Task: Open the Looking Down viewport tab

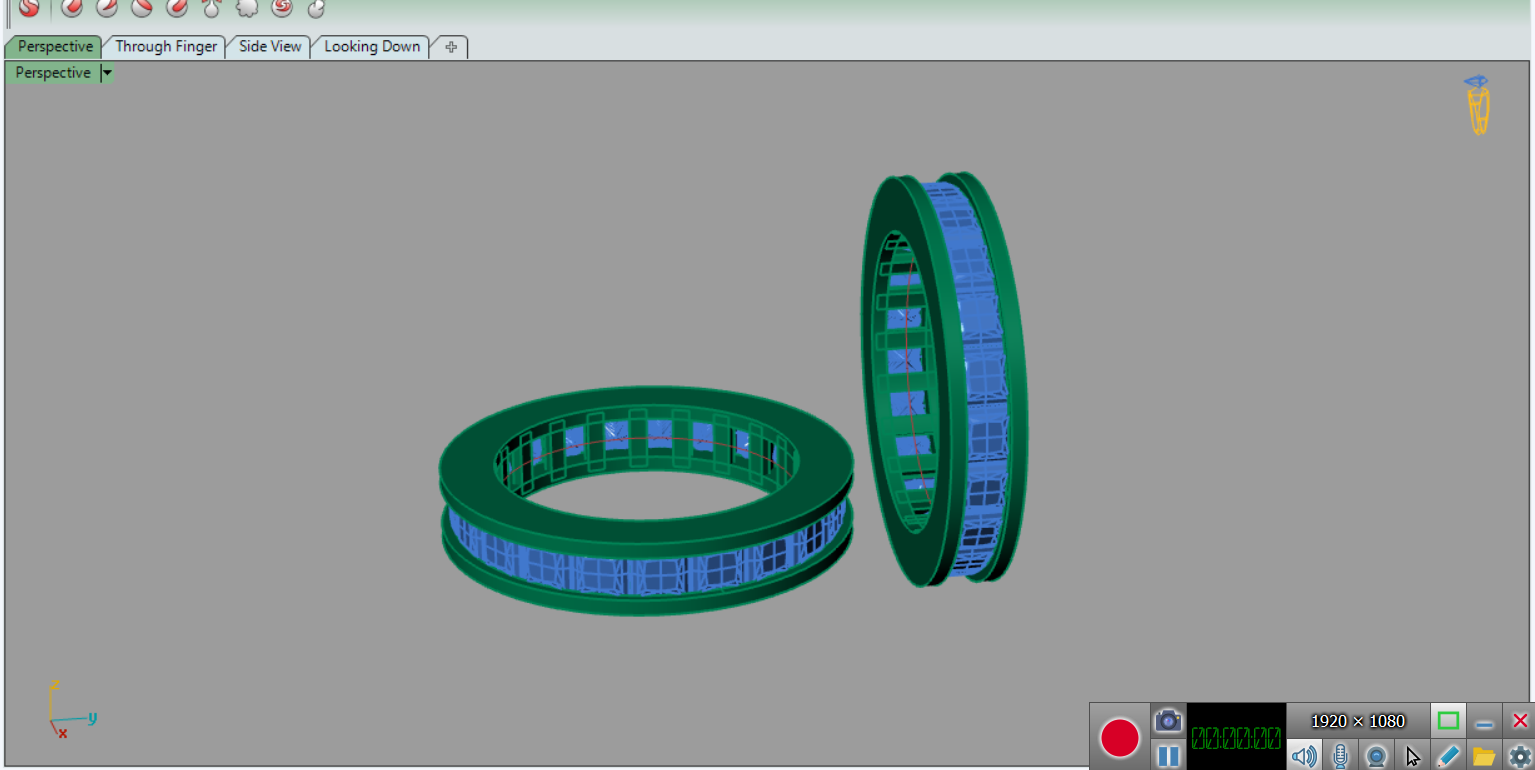Action: tap(372, 46)
